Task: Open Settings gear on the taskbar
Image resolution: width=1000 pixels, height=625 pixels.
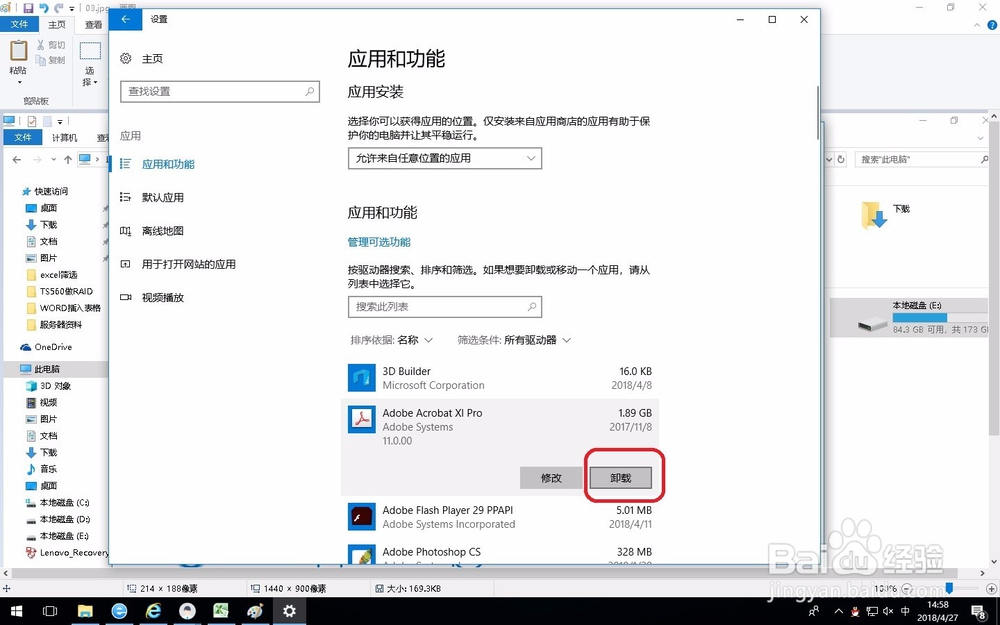Action: point(290,611)
